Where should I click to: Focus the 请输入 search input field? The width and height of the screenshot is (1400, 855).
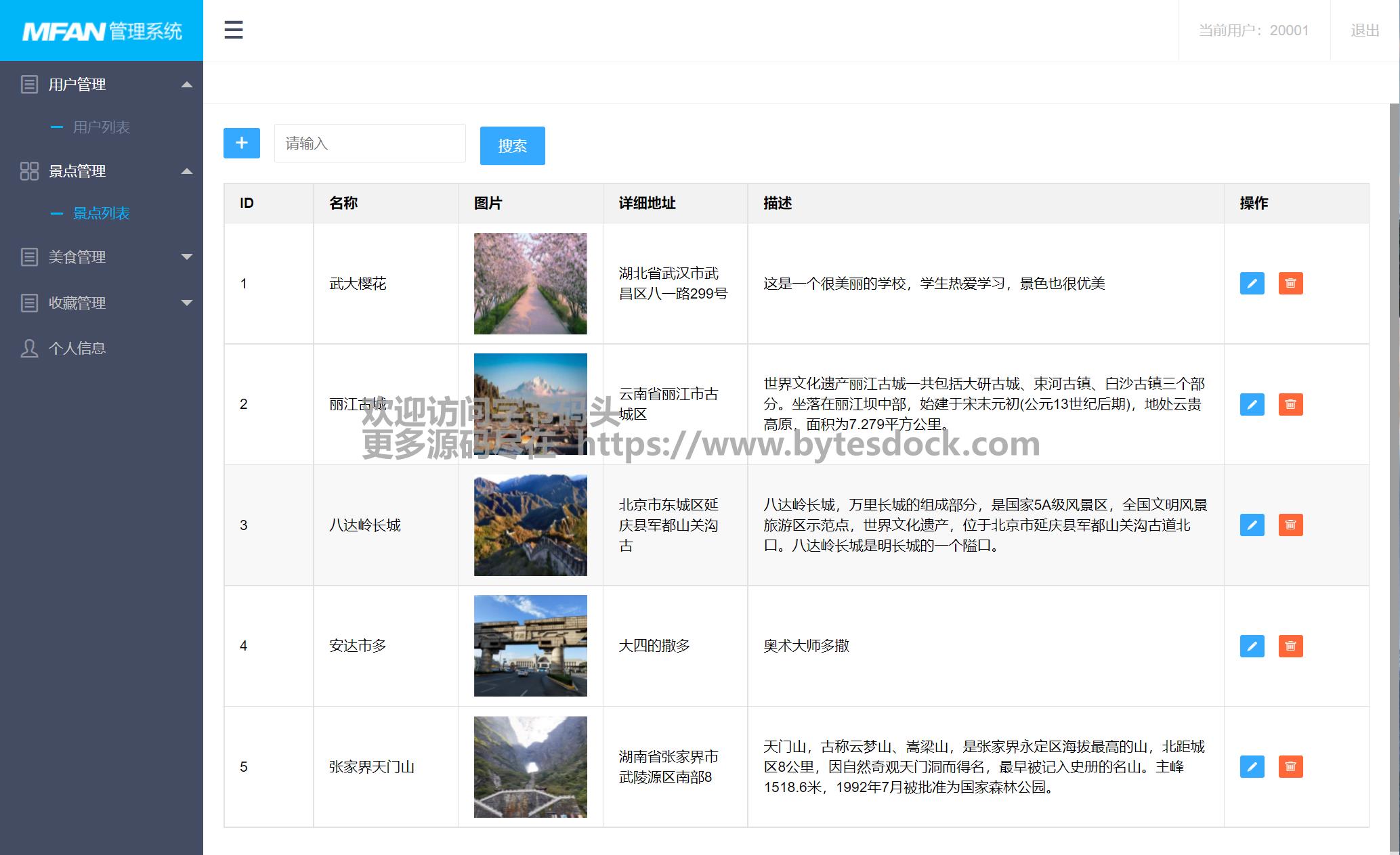click(370, 144)
